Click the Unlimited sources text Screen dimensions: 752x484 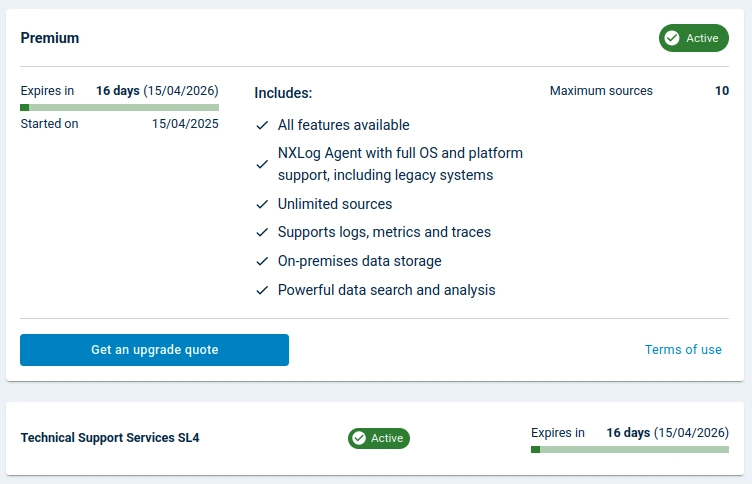point(335,204)
